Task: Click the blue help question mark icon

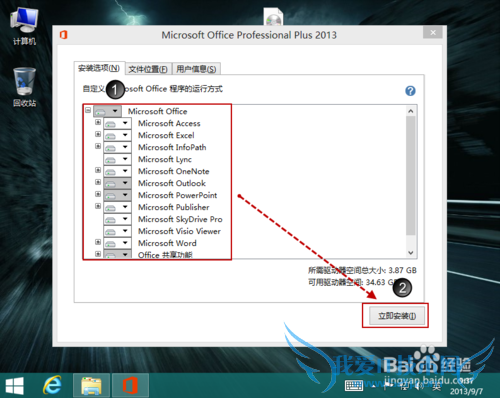Action: pyautogui.click(x=410, y=91)
